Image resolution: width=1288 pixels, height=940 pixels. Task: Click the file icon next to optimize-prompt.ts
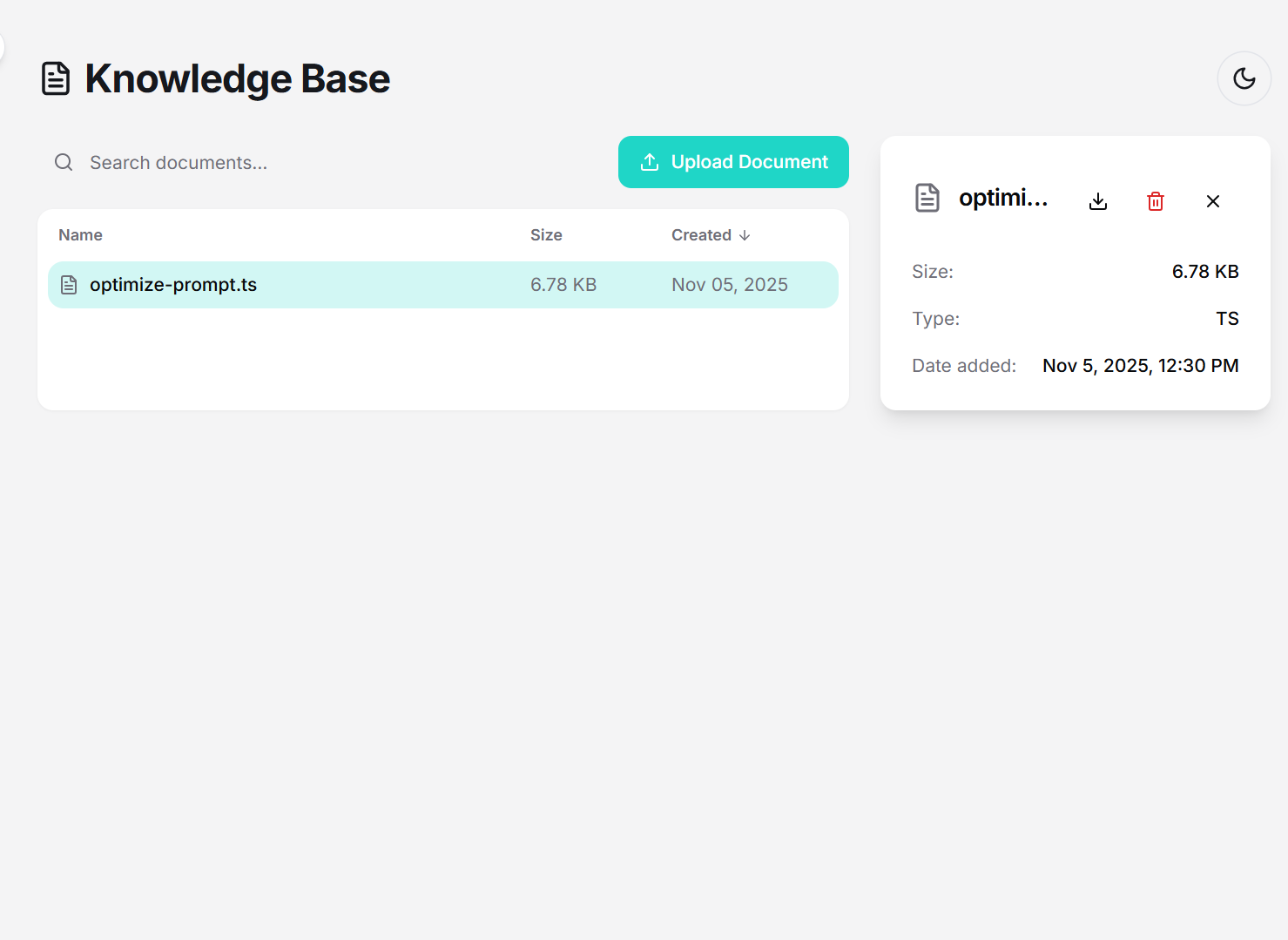(x=69, y=284)
